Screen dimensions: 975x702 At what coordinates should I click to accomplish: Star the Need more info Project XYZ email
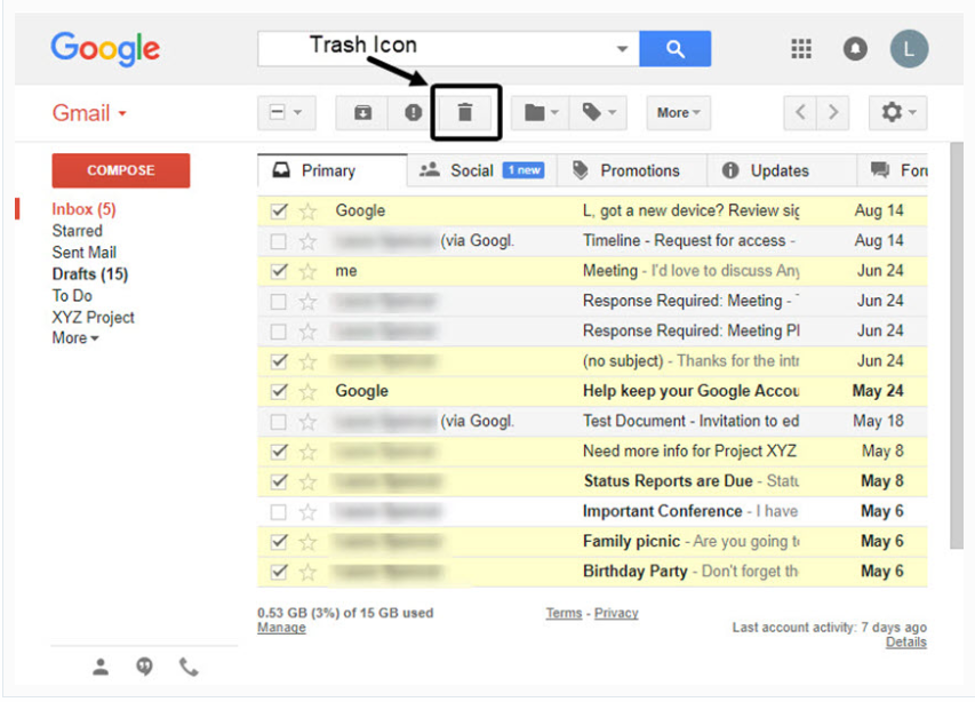[x=308, y=452]
